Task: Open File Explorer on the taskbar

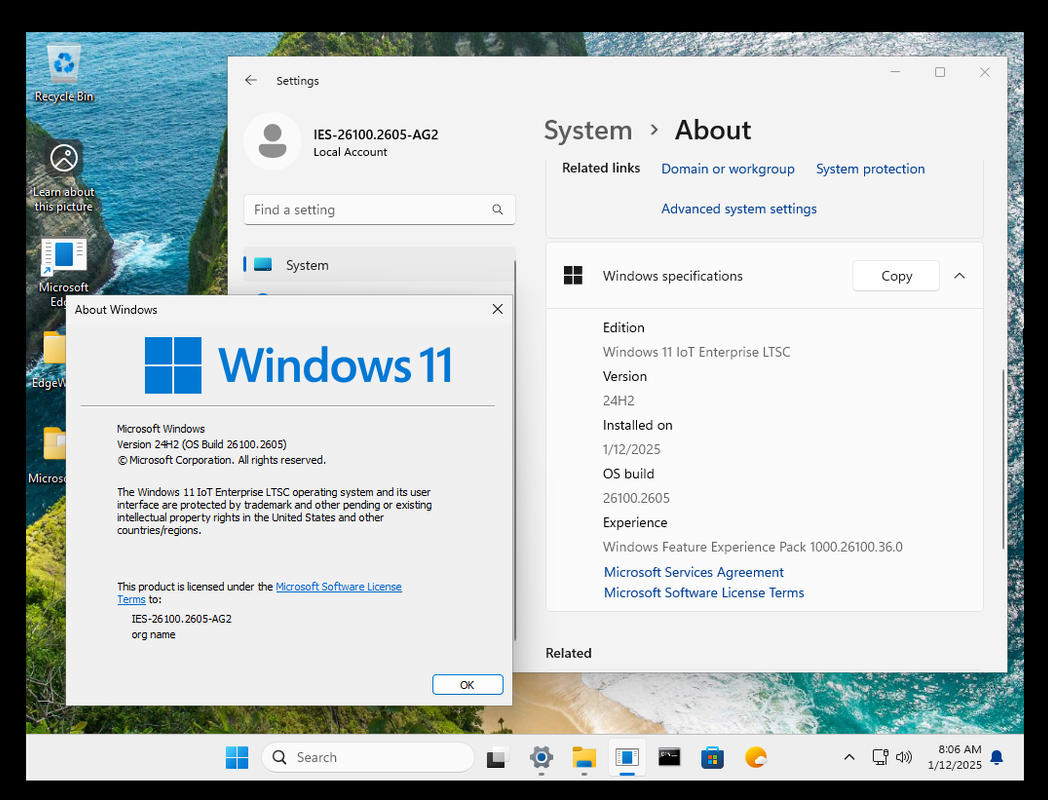Action: click(583, 757)
